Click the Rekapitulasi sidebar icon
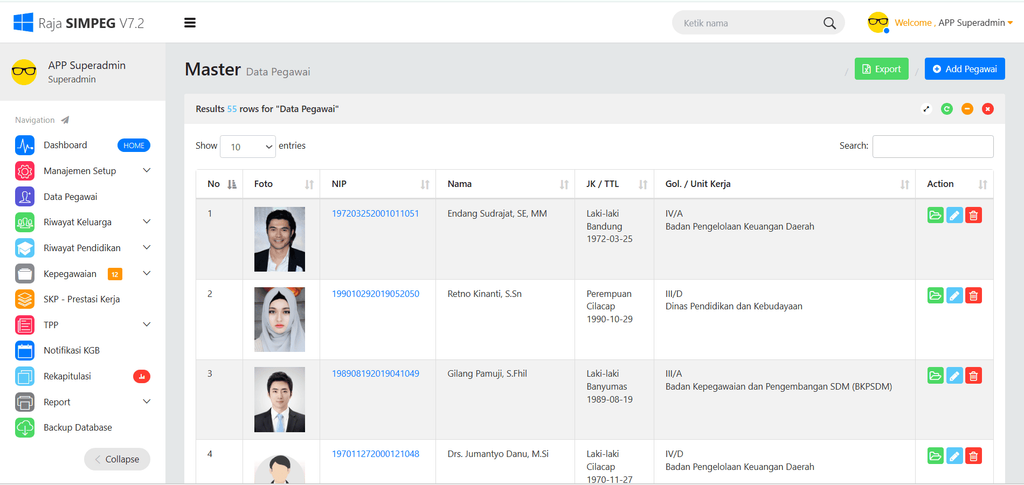Screen dimensions: 1024x485 (x=25, y=376)
